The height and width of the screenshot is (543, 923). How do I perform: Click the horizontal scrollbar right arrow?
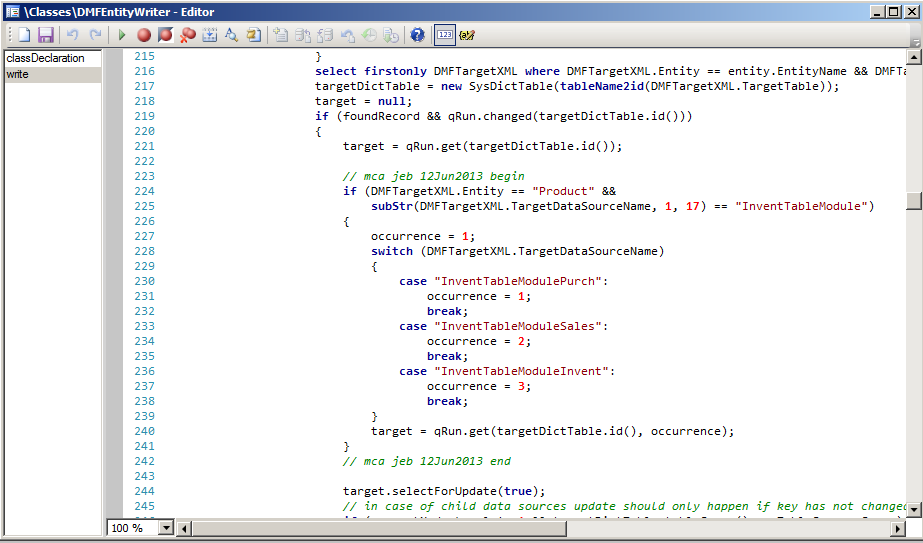[898, 527]
